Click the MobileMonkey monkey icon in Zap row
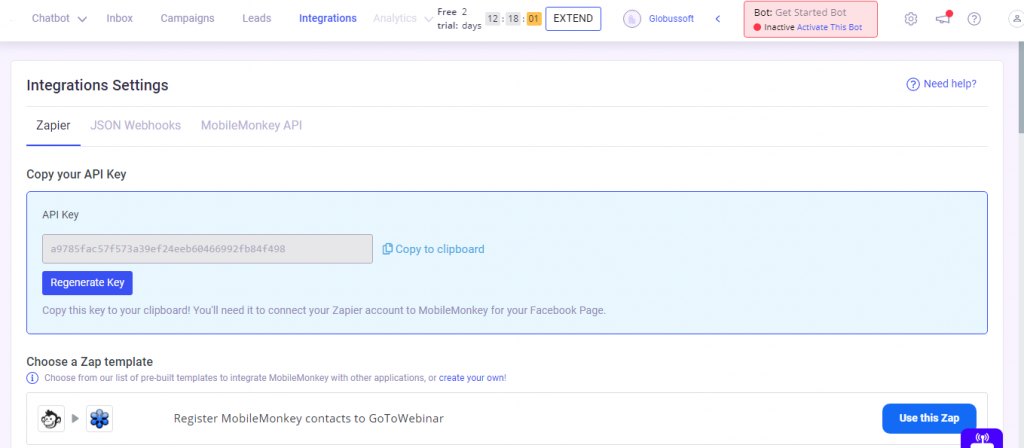The height and width of the screenshot is (448, 1024). click(51, 419)
